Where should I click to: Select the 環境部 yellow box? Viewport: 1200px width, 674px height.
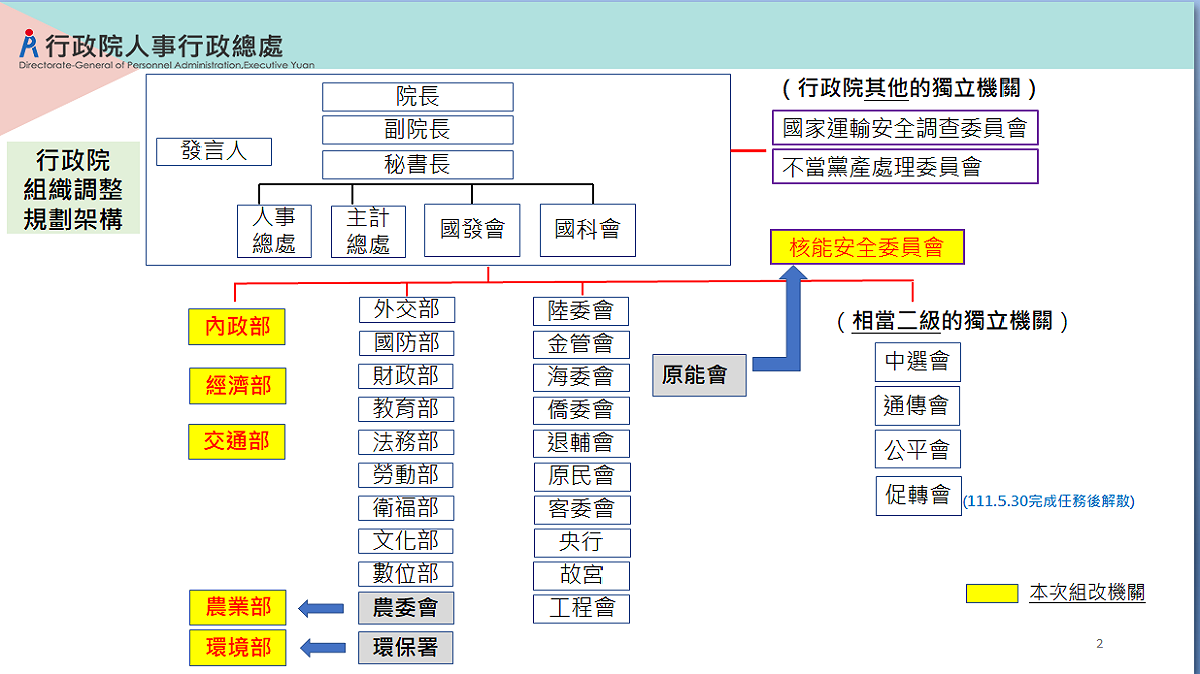[238, 647]
